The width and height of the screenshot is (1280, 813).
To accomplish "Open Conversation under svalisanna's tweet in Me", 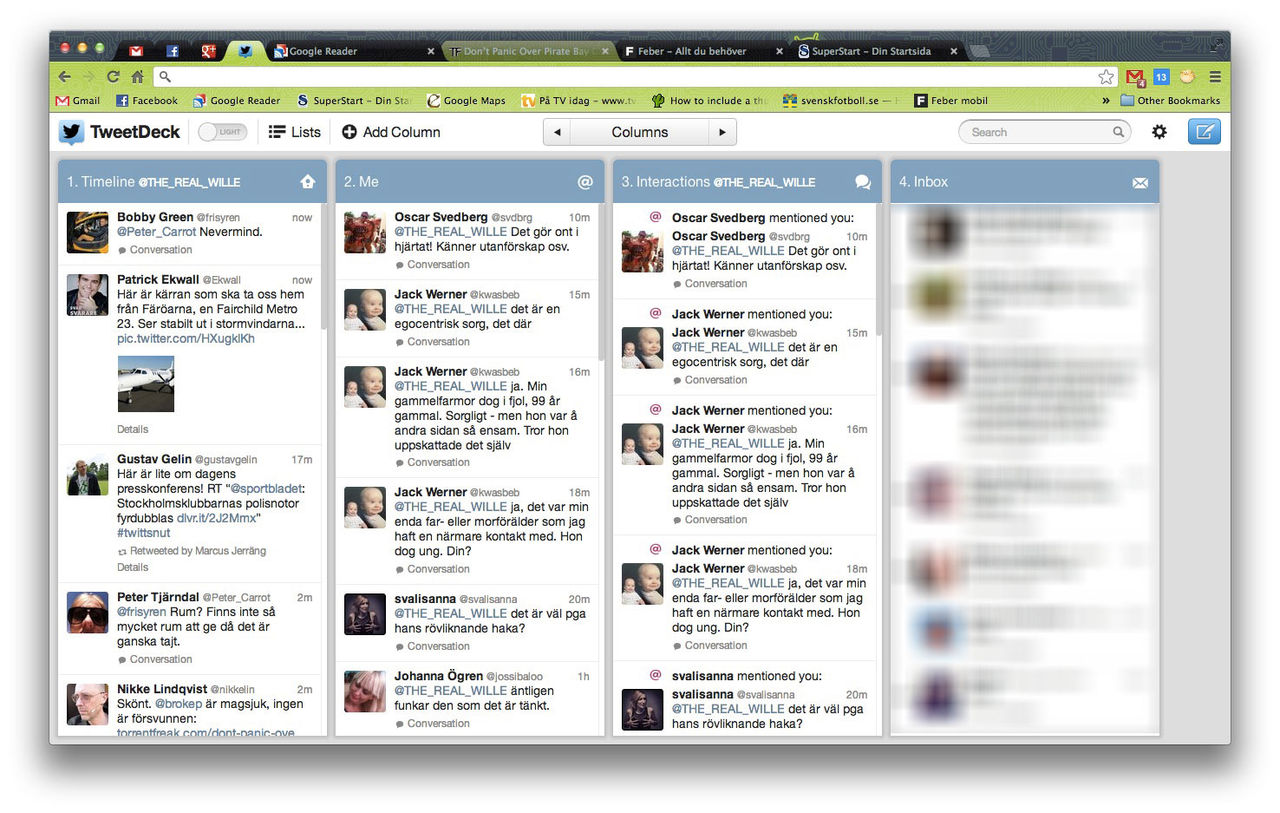I will point(432,646).
